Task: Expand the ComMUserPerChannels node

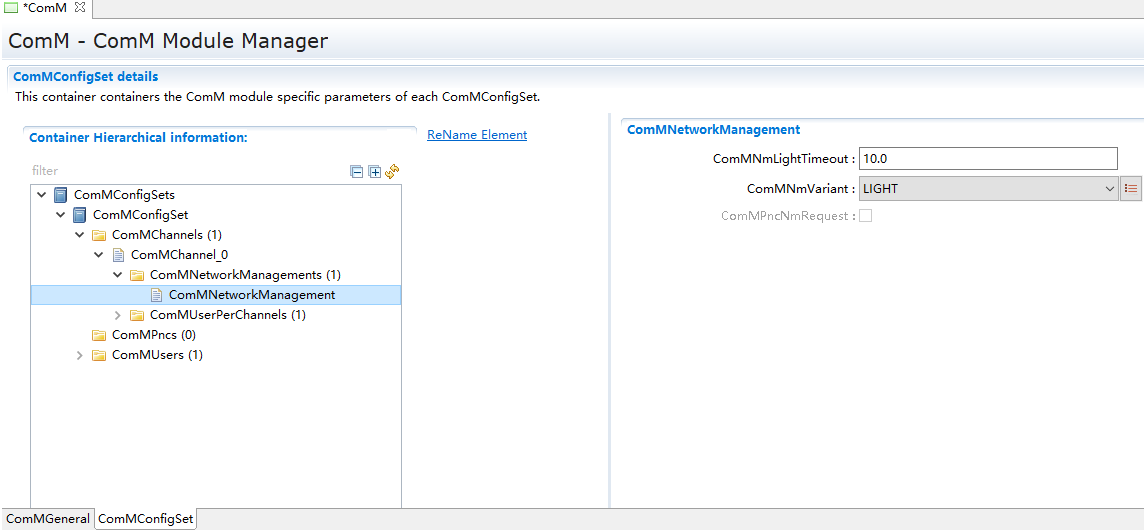Action: (118, 315)
